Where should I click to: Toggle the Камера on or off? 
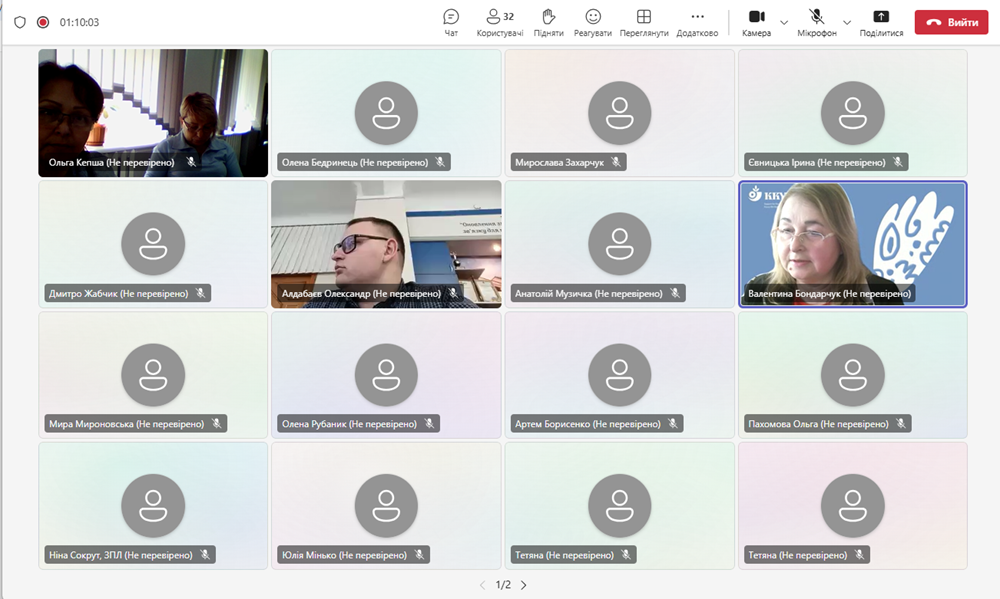click(756, 22)
